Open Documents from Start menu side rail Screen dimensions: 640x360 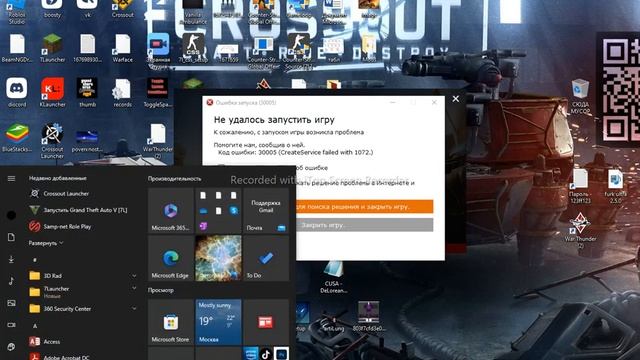[11, 237]
